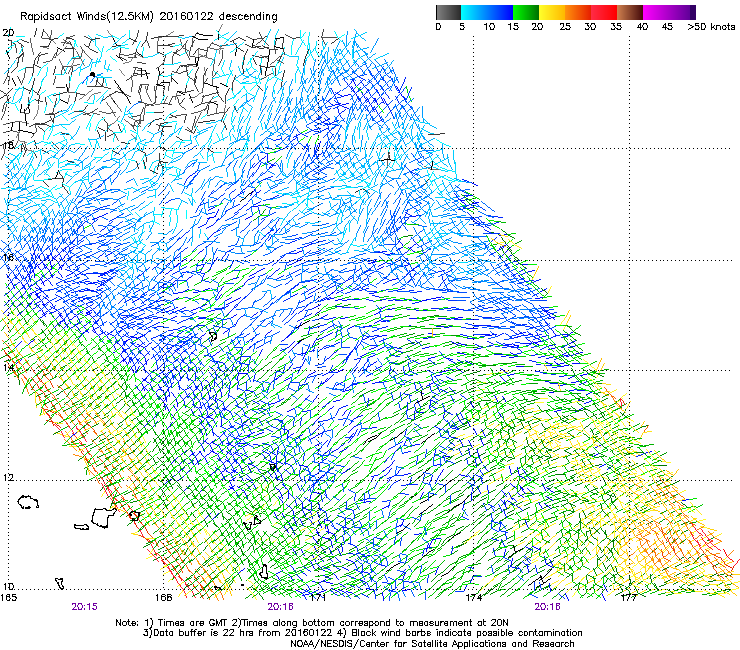Click the legend scale label '30'
The height and width of the screenshot is (650, 740).
coord(590,27)
